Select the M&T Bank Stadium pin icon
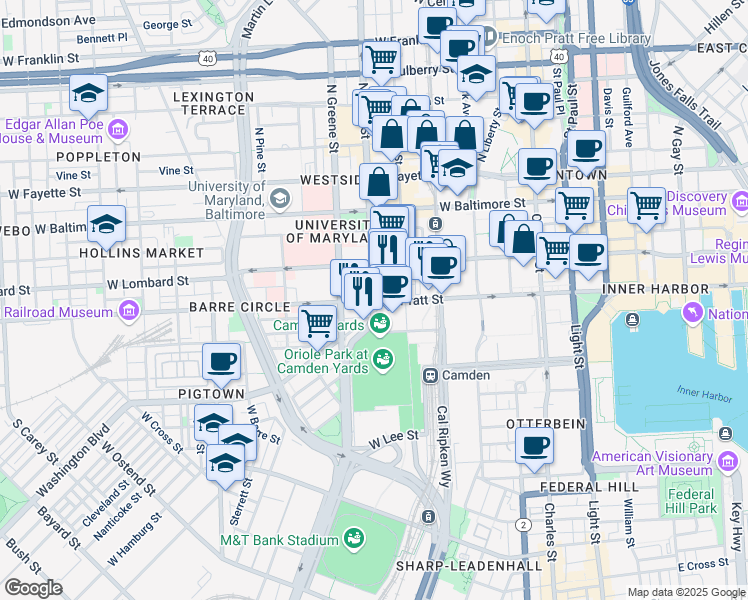 [x=354, y=538]
